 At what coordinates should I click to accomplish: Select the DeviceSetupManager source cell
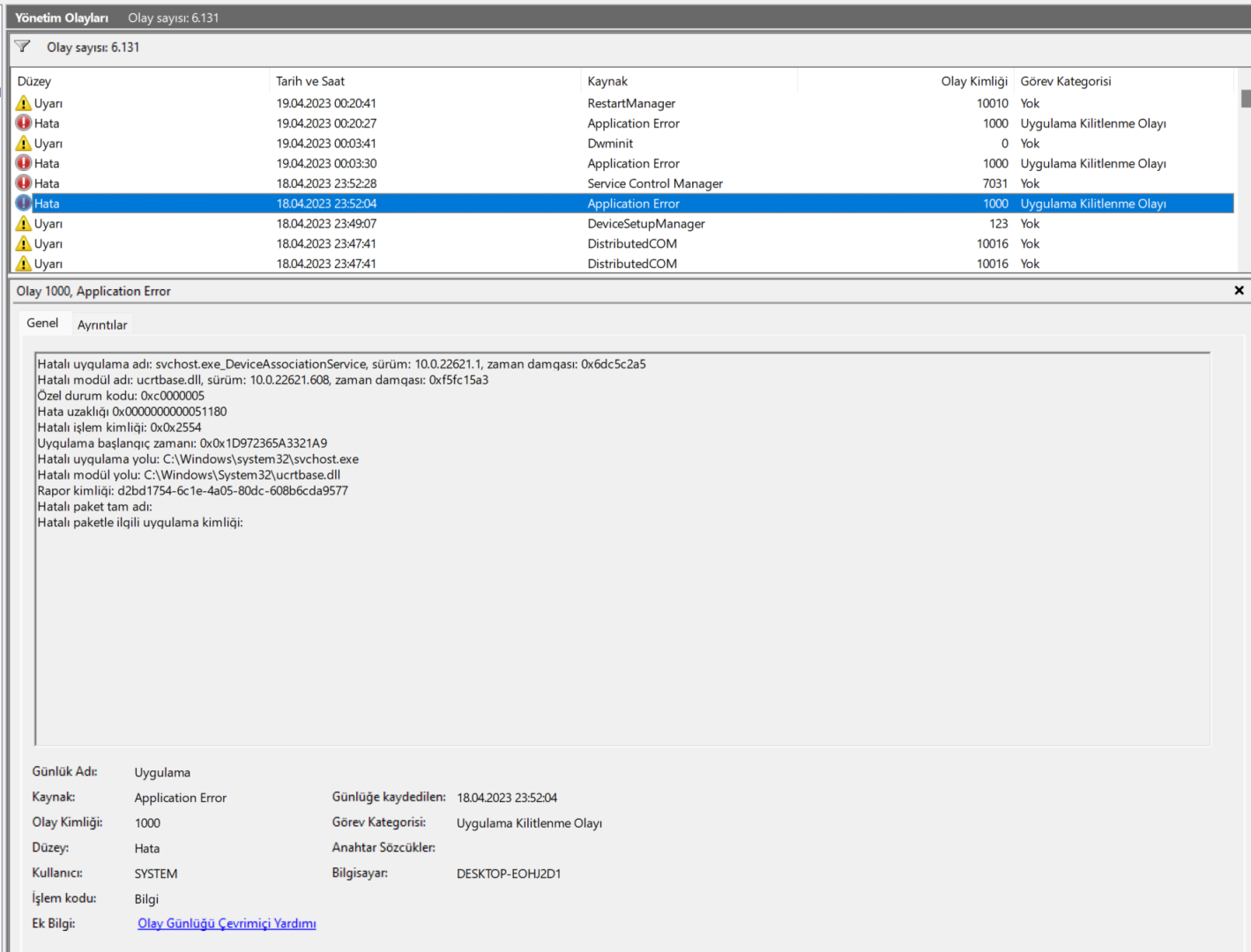coord(646,223)
